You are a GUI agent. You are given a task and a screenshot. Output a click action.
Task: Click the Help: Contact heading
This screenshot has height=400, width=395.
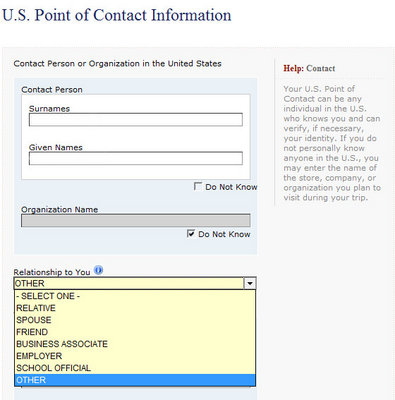(x=309, y=68)
